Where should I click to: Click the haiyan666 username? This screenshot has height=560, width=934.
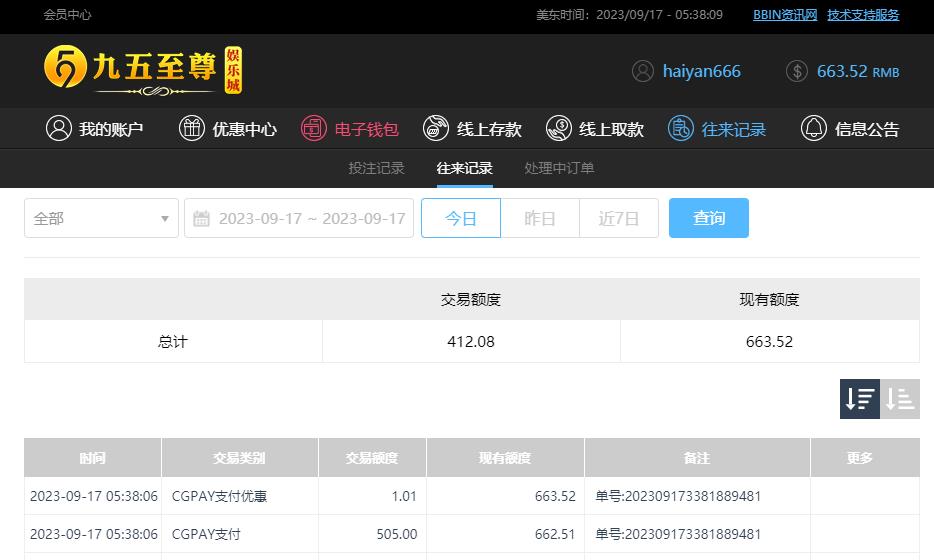(x=702, y=71)
